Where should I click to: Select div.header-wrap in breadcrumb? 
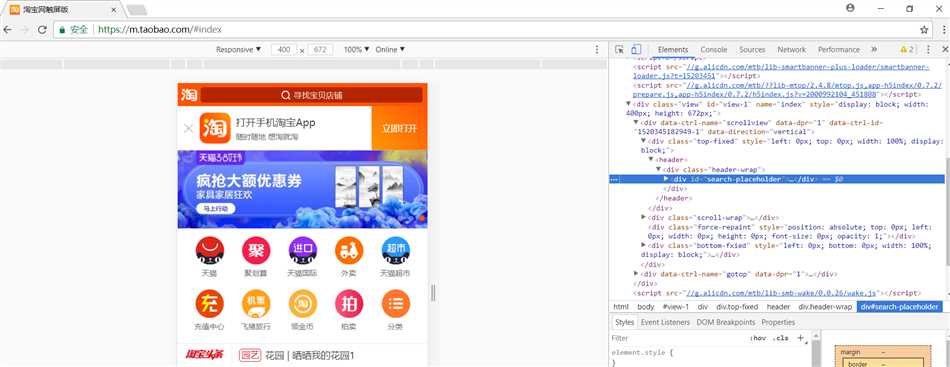point(825,307)
